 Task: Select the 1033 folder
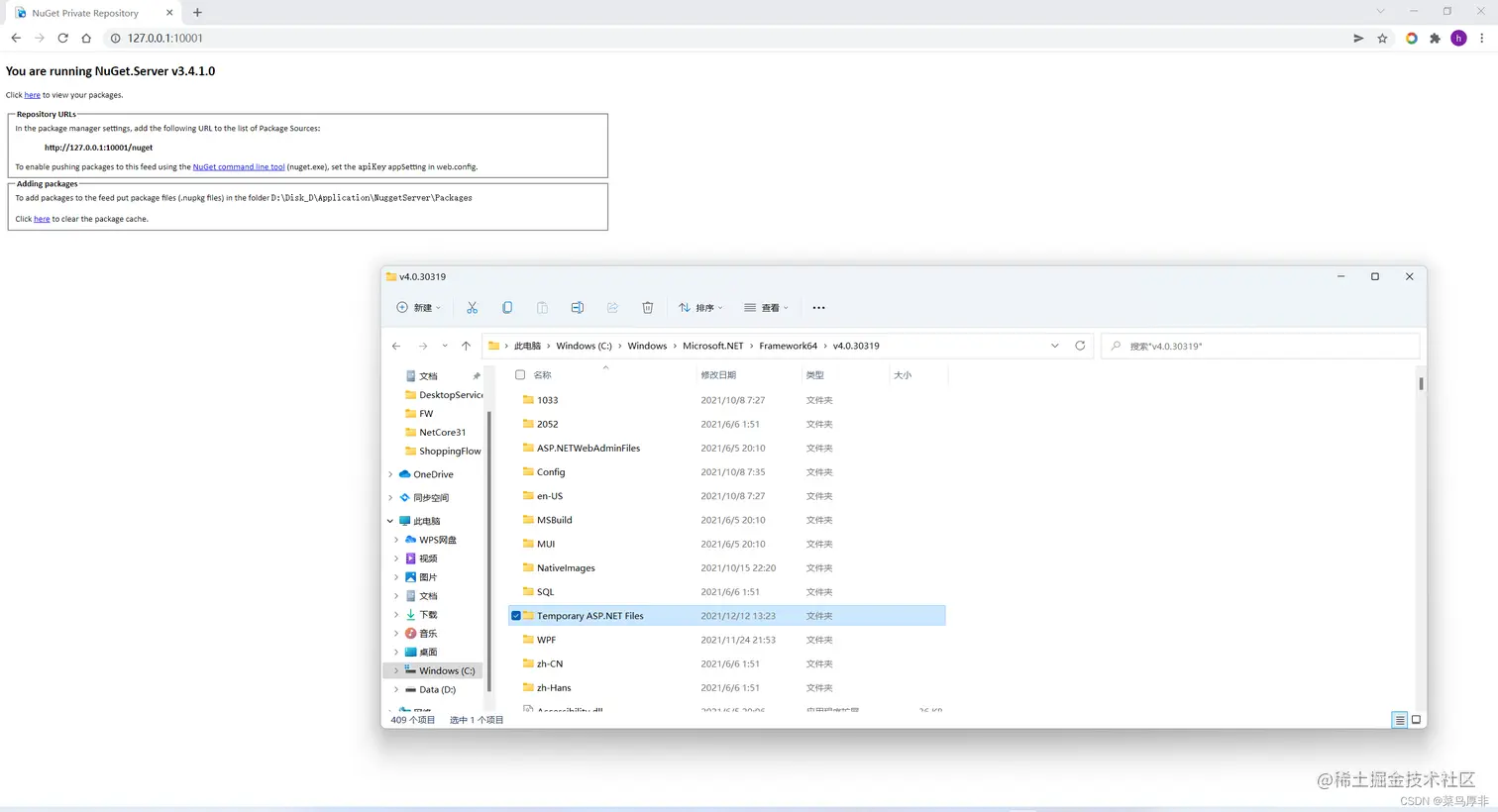[547, 400]
